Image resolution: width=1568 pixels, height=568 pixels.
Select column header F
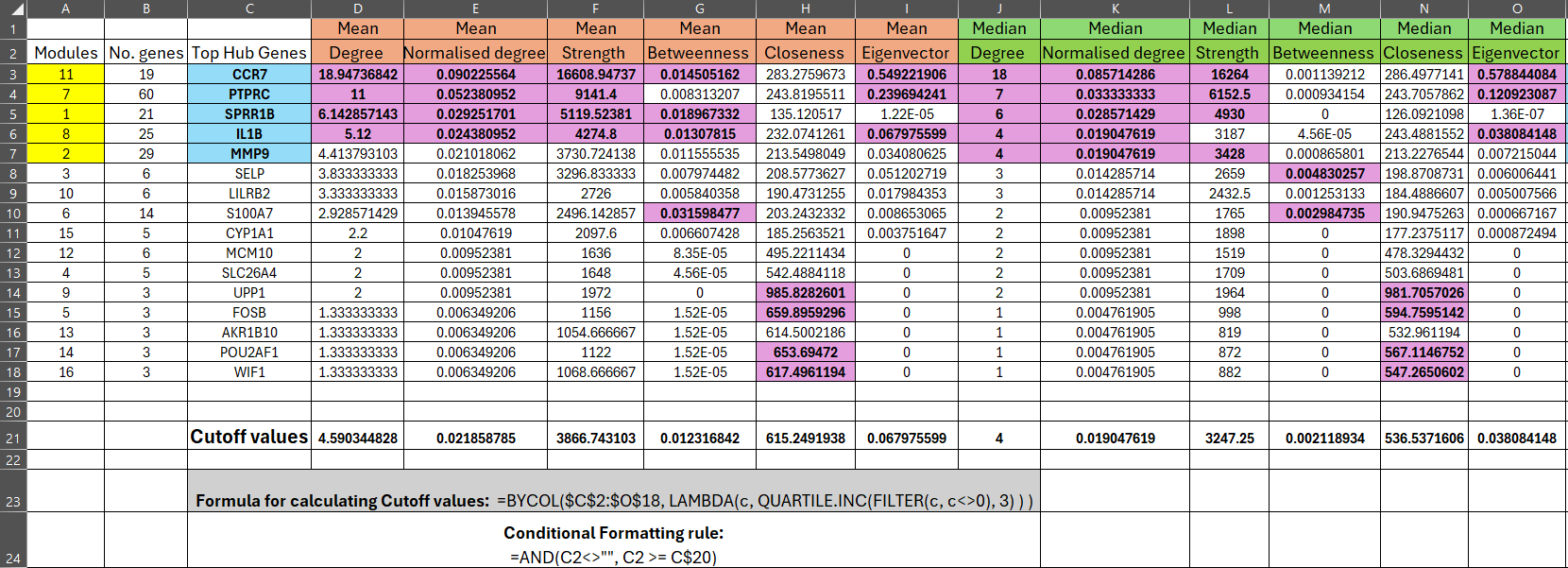[x=595, y=9]
